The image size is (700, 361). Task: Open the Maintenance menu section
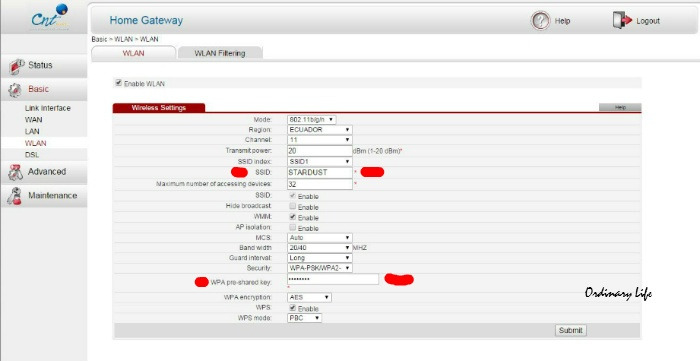[44, 196]
